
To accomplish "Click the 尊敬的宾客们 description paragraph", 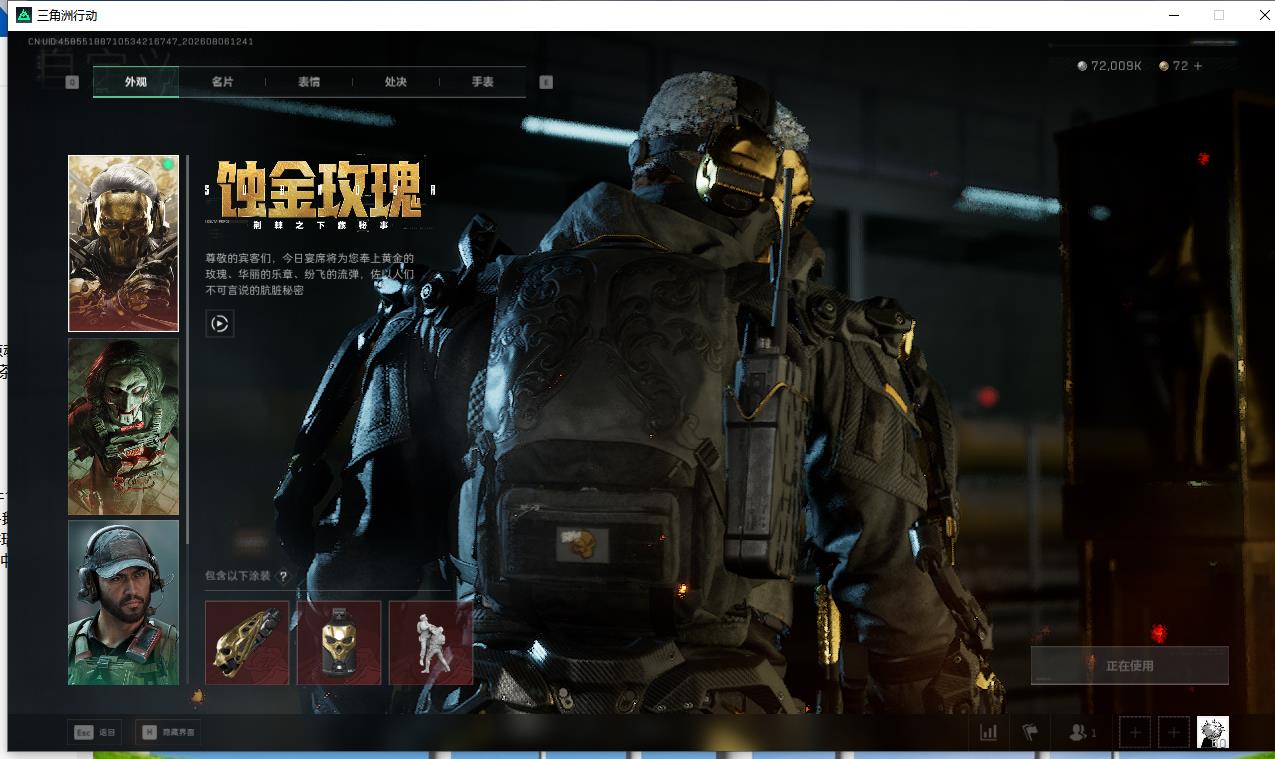I will (309, 274).
